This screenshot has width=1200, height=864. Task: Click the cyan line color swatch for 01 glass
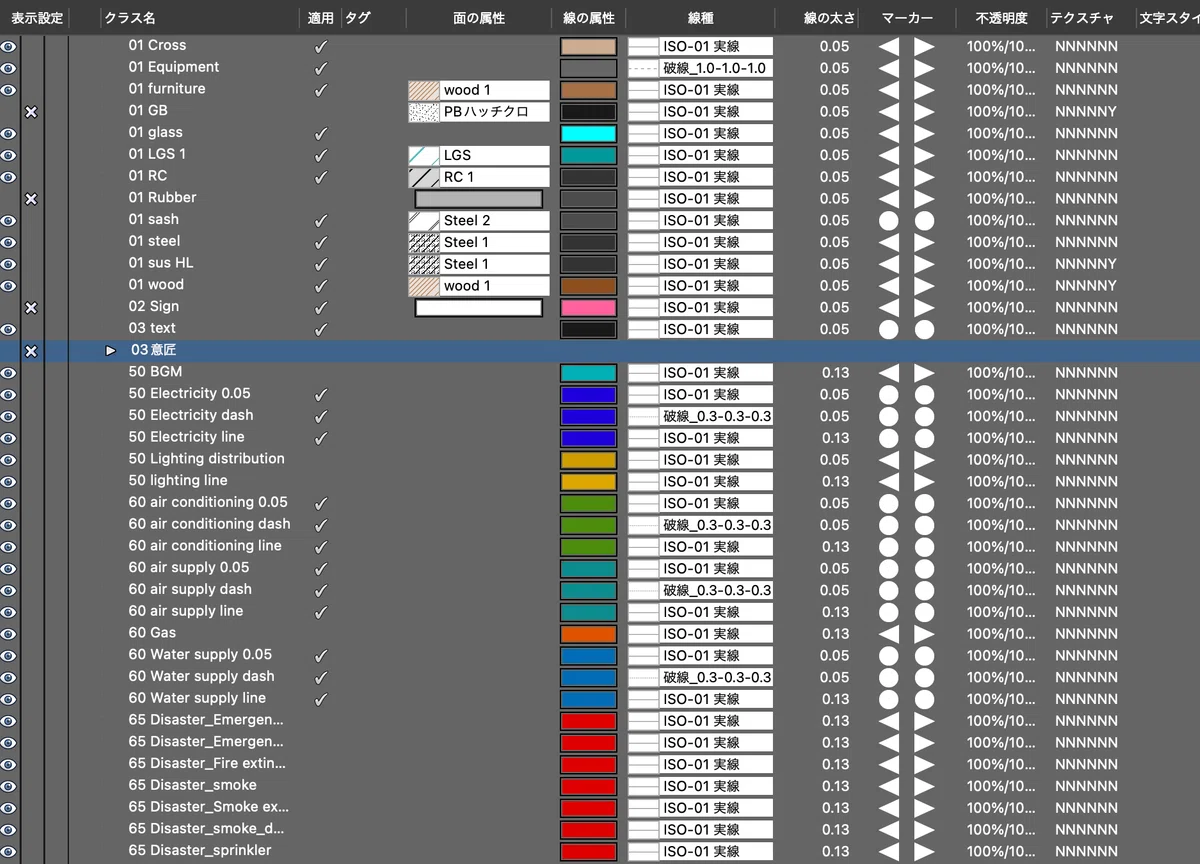588,134
